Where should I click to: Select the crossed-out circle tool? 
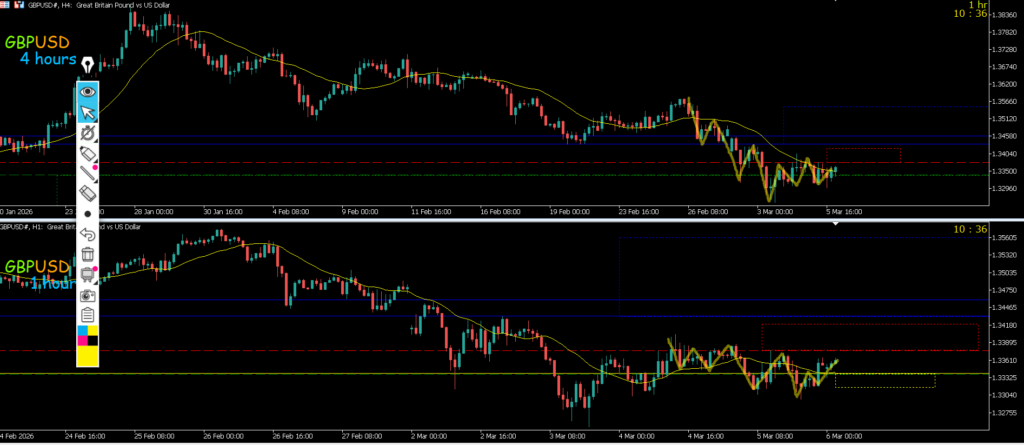click(88, 132)
